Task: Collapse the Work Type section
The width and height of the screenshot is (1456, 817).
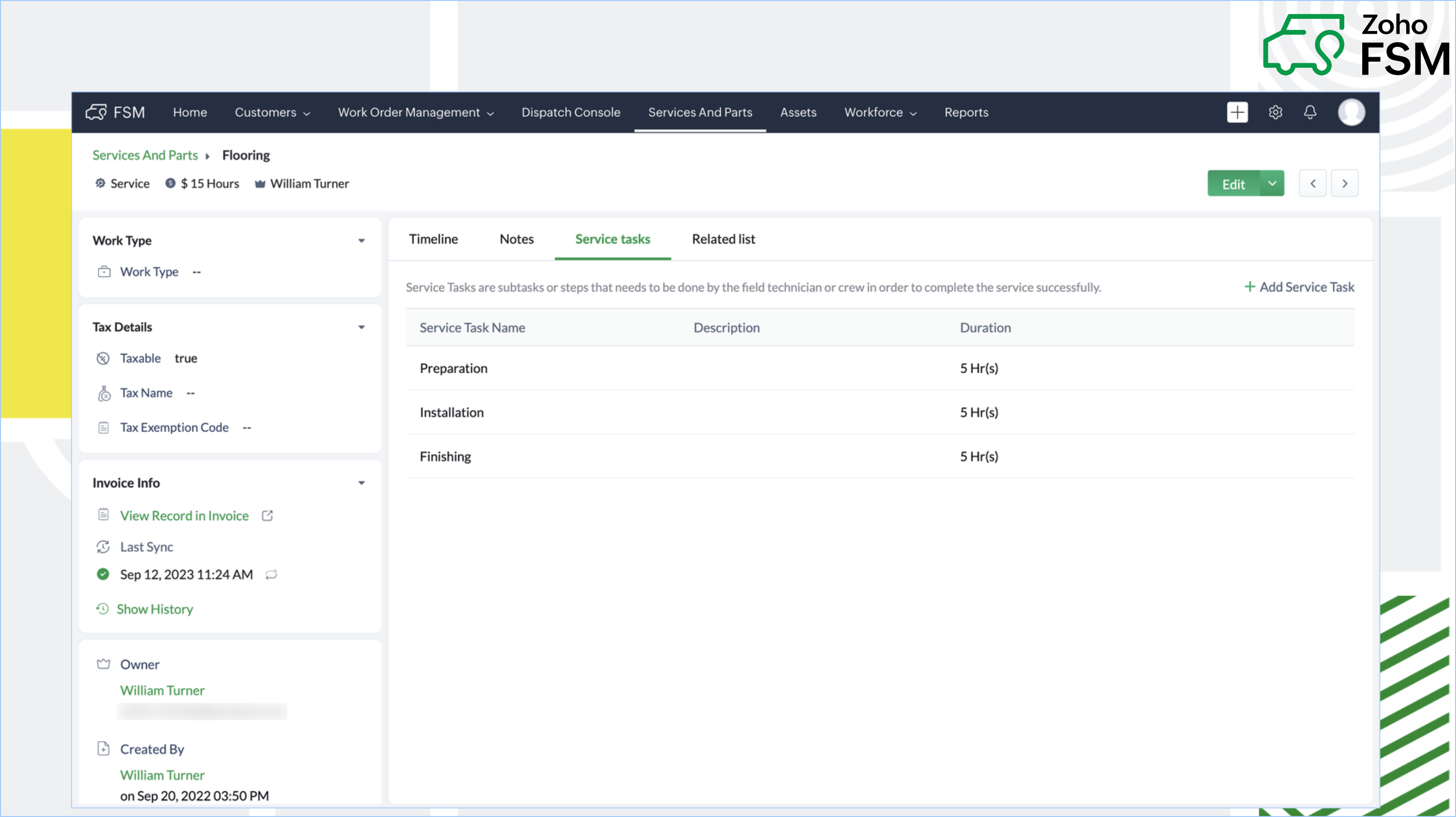Action: point(361,241)
